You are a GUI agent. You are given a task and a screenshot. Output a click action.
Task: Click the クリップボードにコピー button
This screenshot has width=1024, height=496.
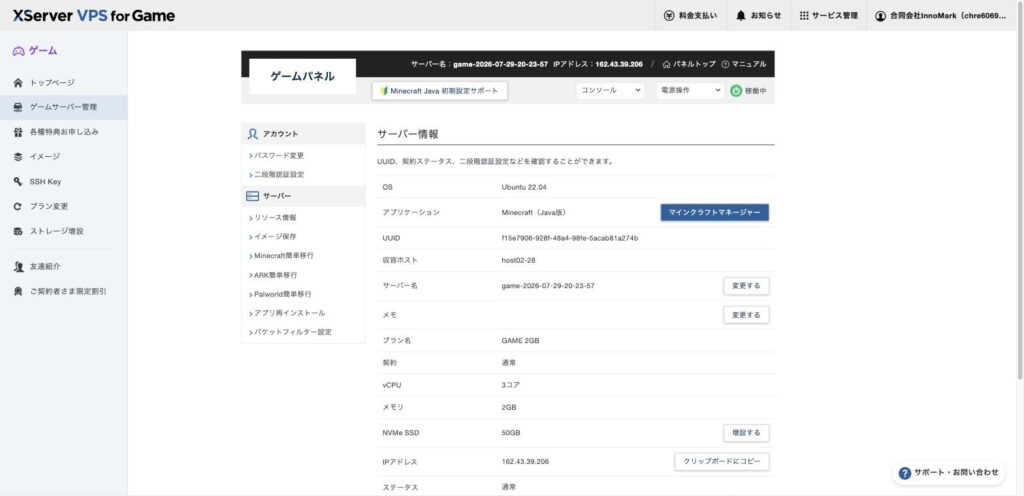tap(722, 461)
